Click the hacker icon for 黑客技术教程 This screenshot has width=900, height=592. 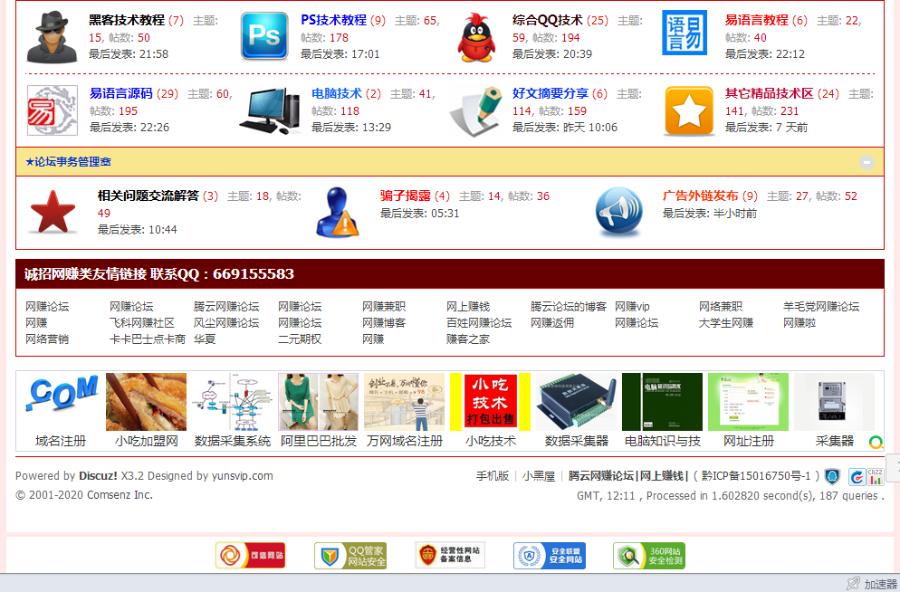pos(52,37)
